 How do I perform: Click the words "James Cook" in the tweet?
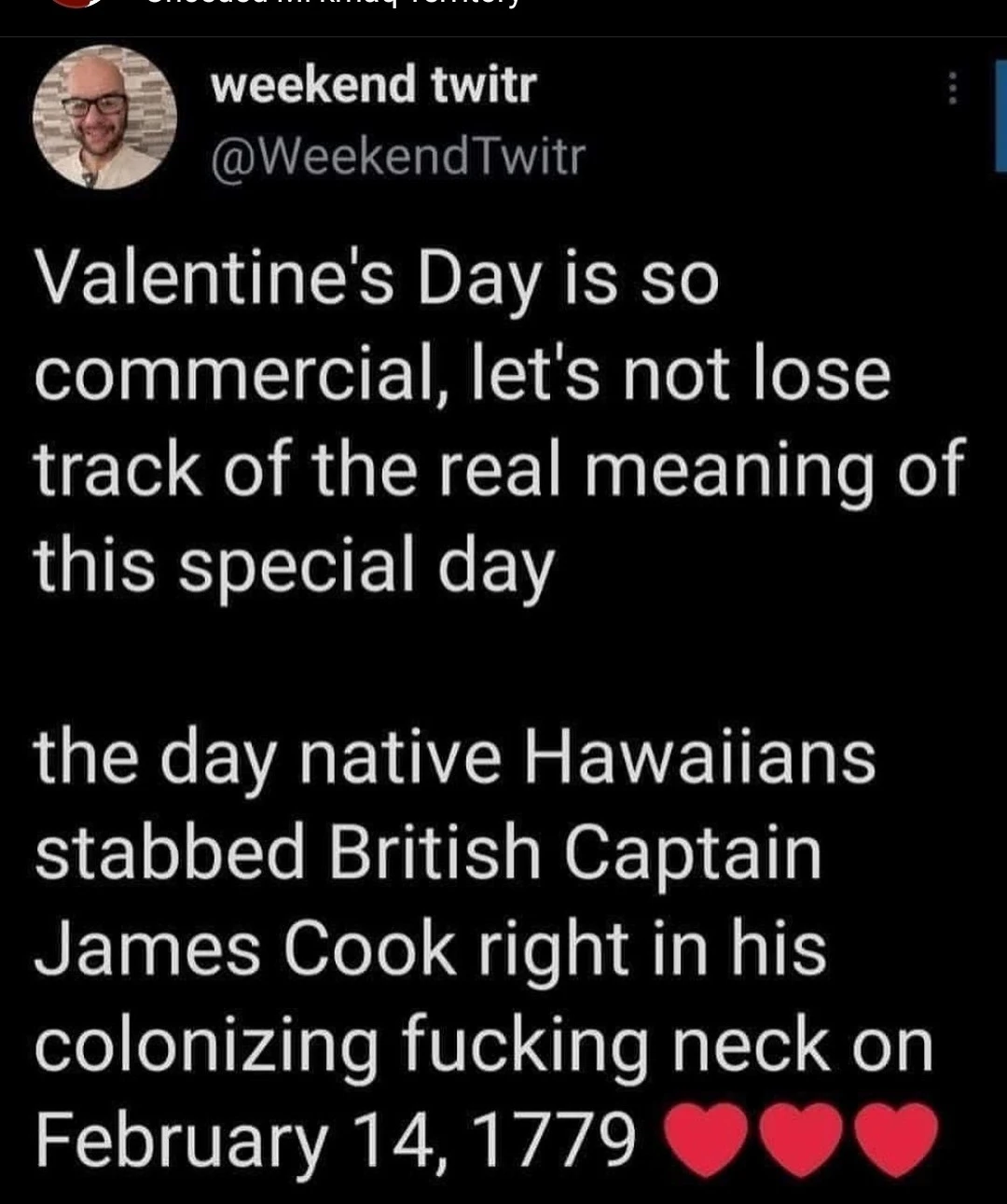(245, 948)
